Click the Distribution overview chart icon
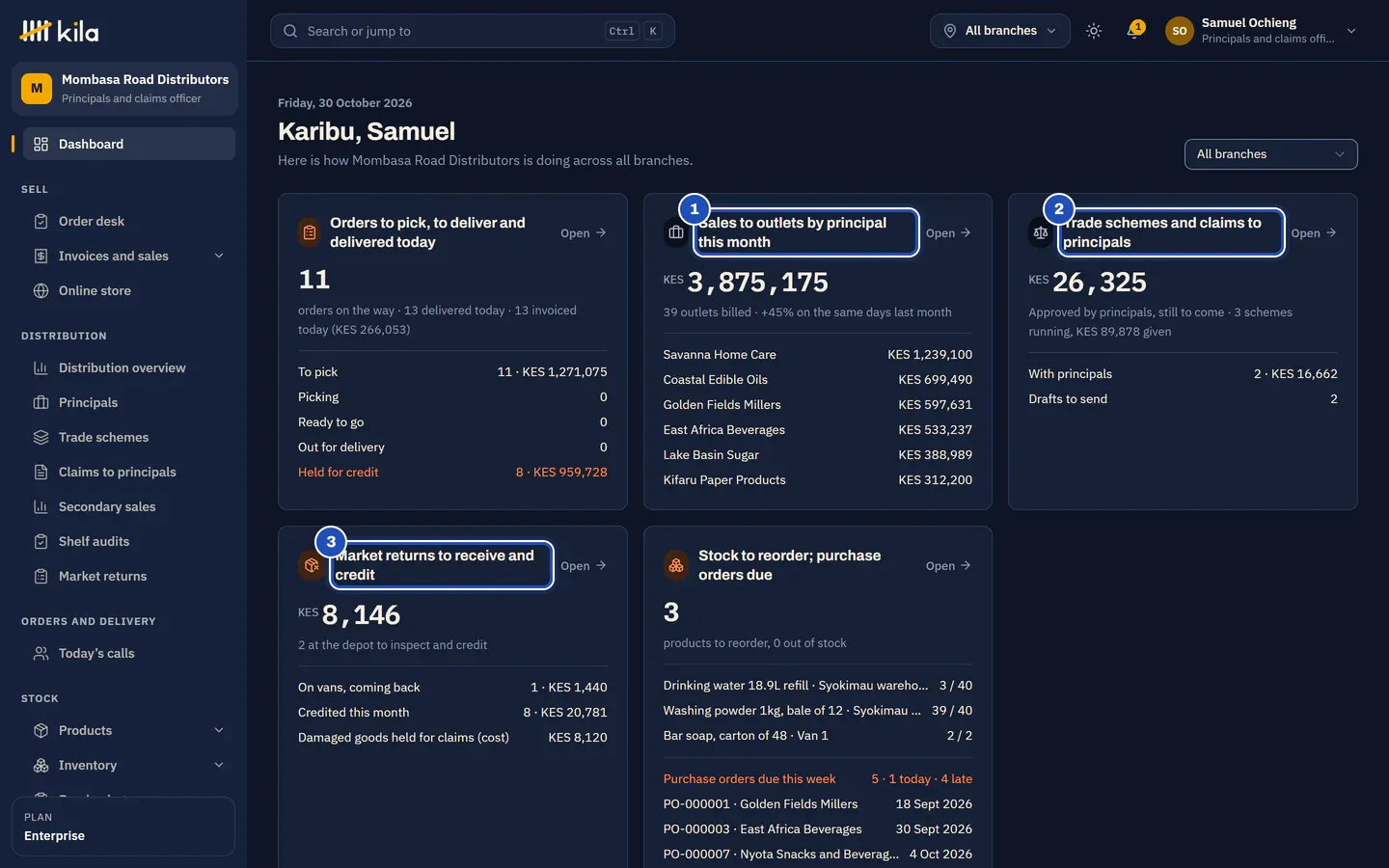Screen dimensions: 1389x868 coord(41,368)
